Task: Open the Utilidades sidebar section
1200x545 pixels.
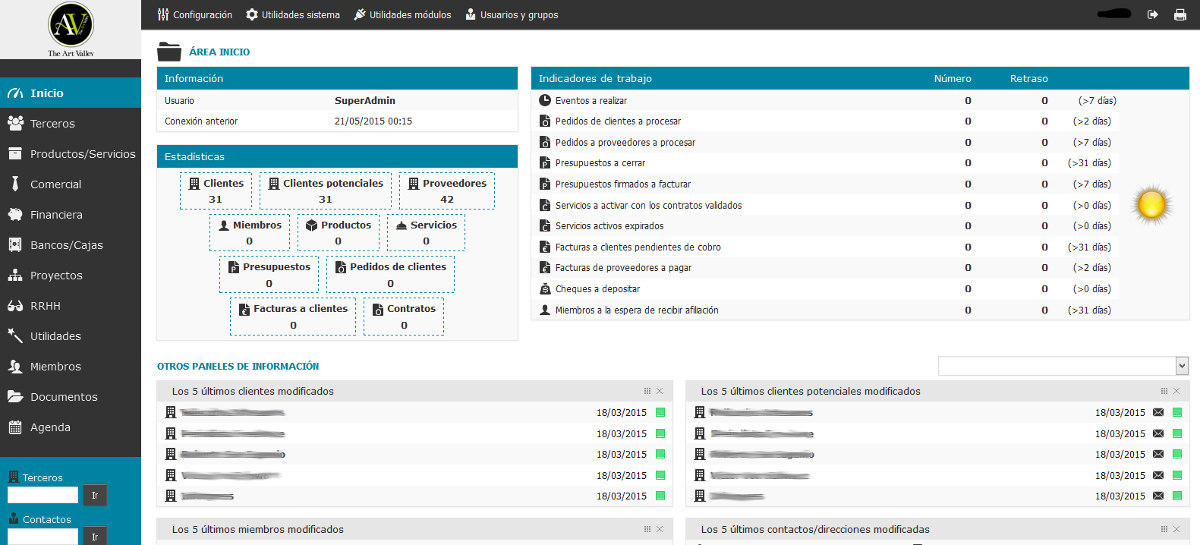Action: [x=70, y=336]
